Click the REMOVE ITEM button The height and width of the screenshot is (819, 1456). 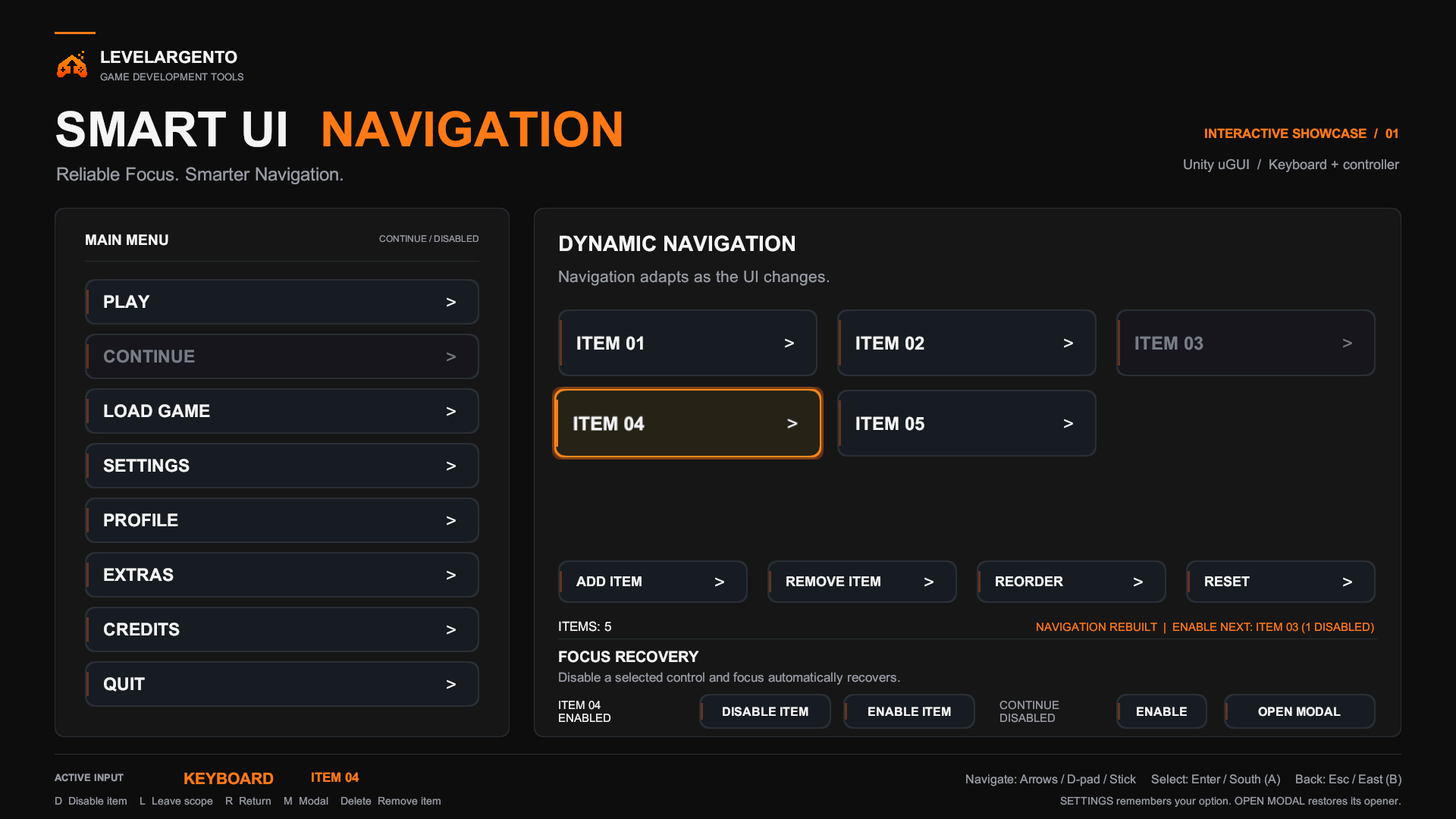(x=862, y=582)
